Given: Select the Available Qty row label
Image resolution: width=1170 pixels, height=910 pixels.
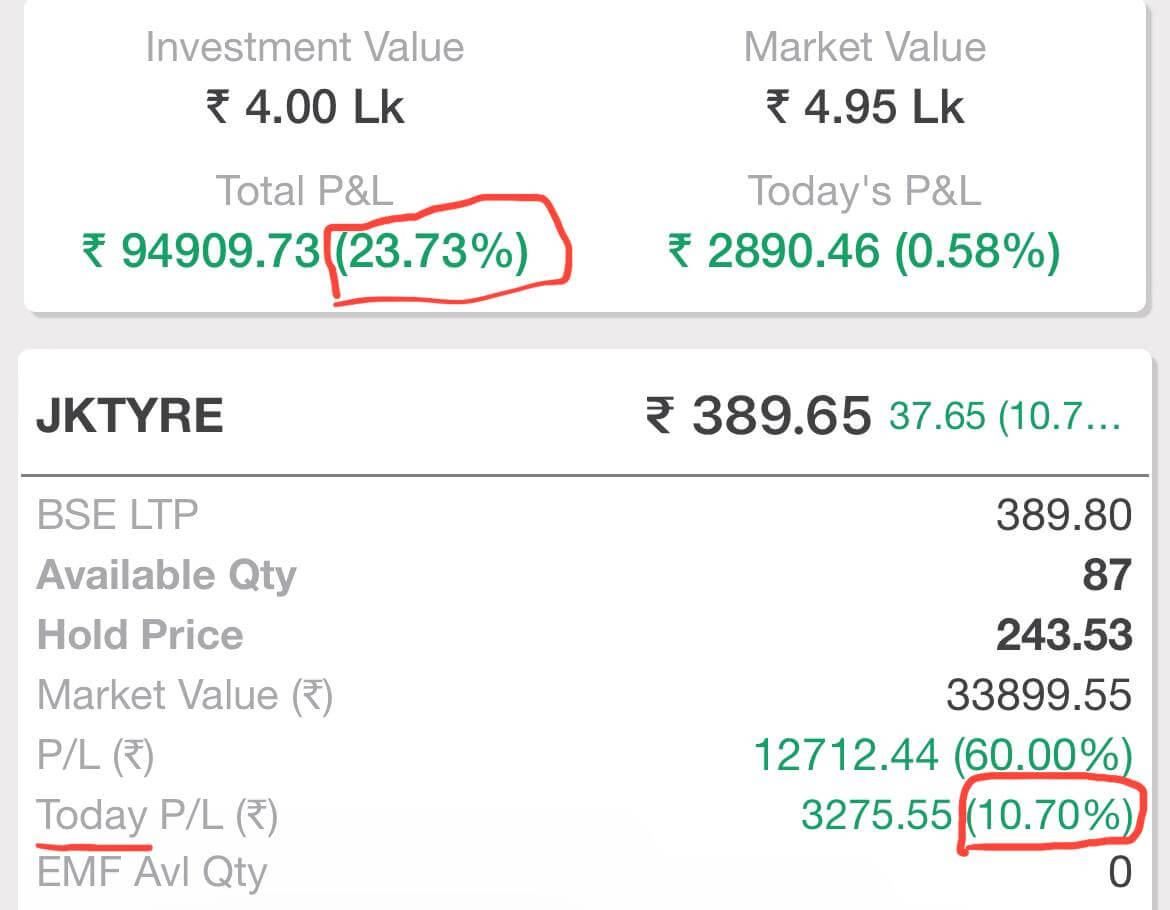Looking at the screenshot, I should coord(166,575).
